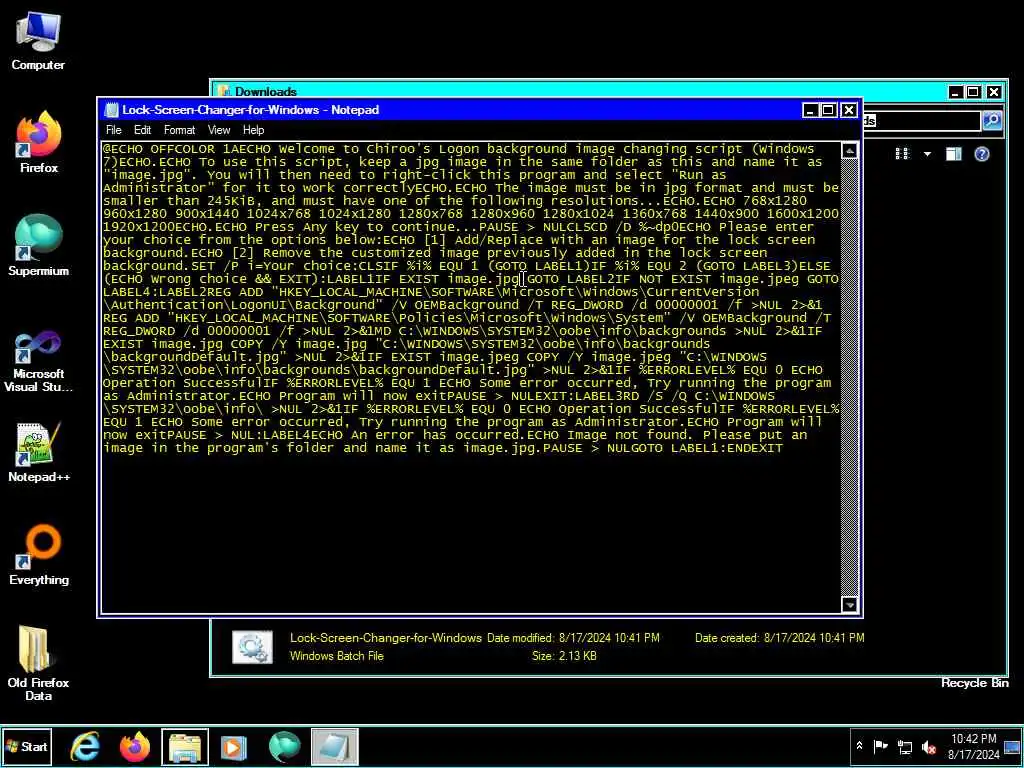Click the Start button
This screenshot has width=1024, height=768.
26,746
